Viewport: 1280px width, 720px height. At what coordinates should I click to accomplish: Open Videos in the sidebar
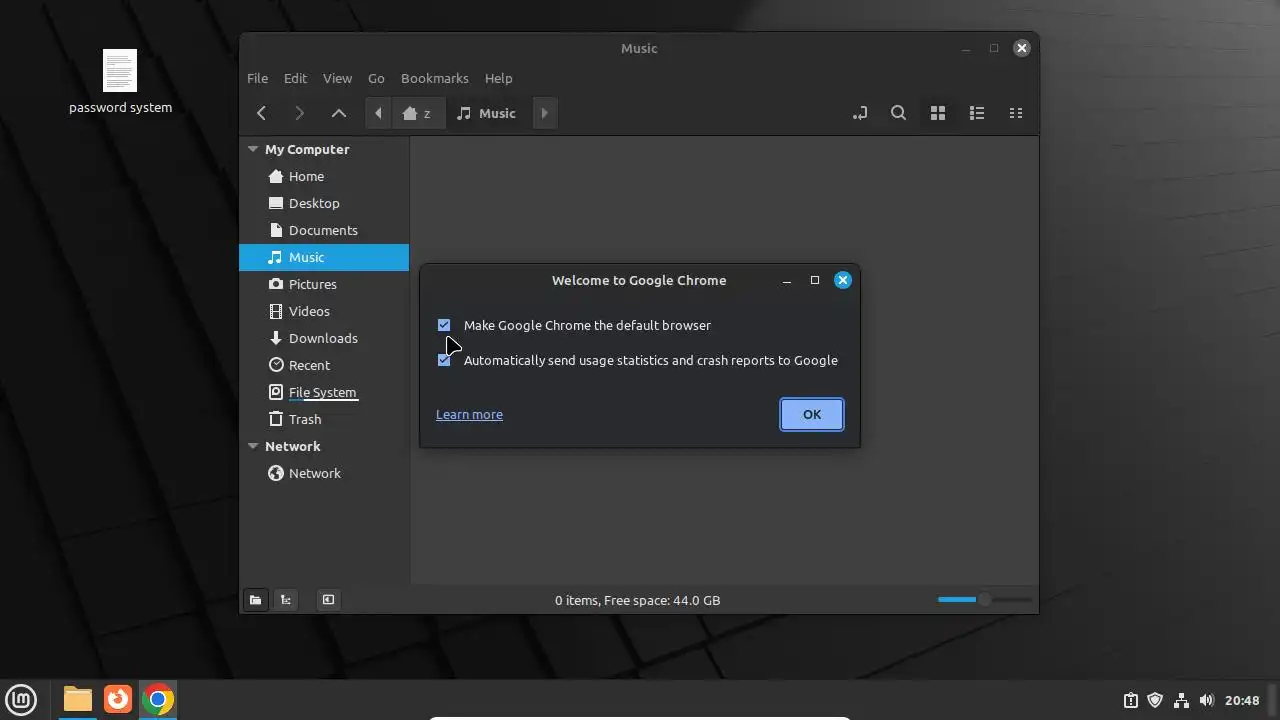click(324, 311)
